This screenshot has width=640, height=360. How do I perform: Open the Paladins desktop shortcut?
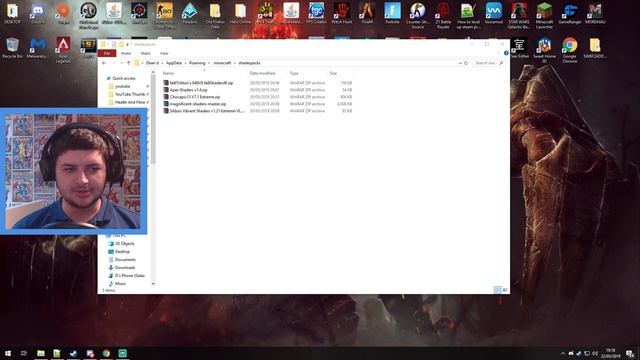click(190, 13)
